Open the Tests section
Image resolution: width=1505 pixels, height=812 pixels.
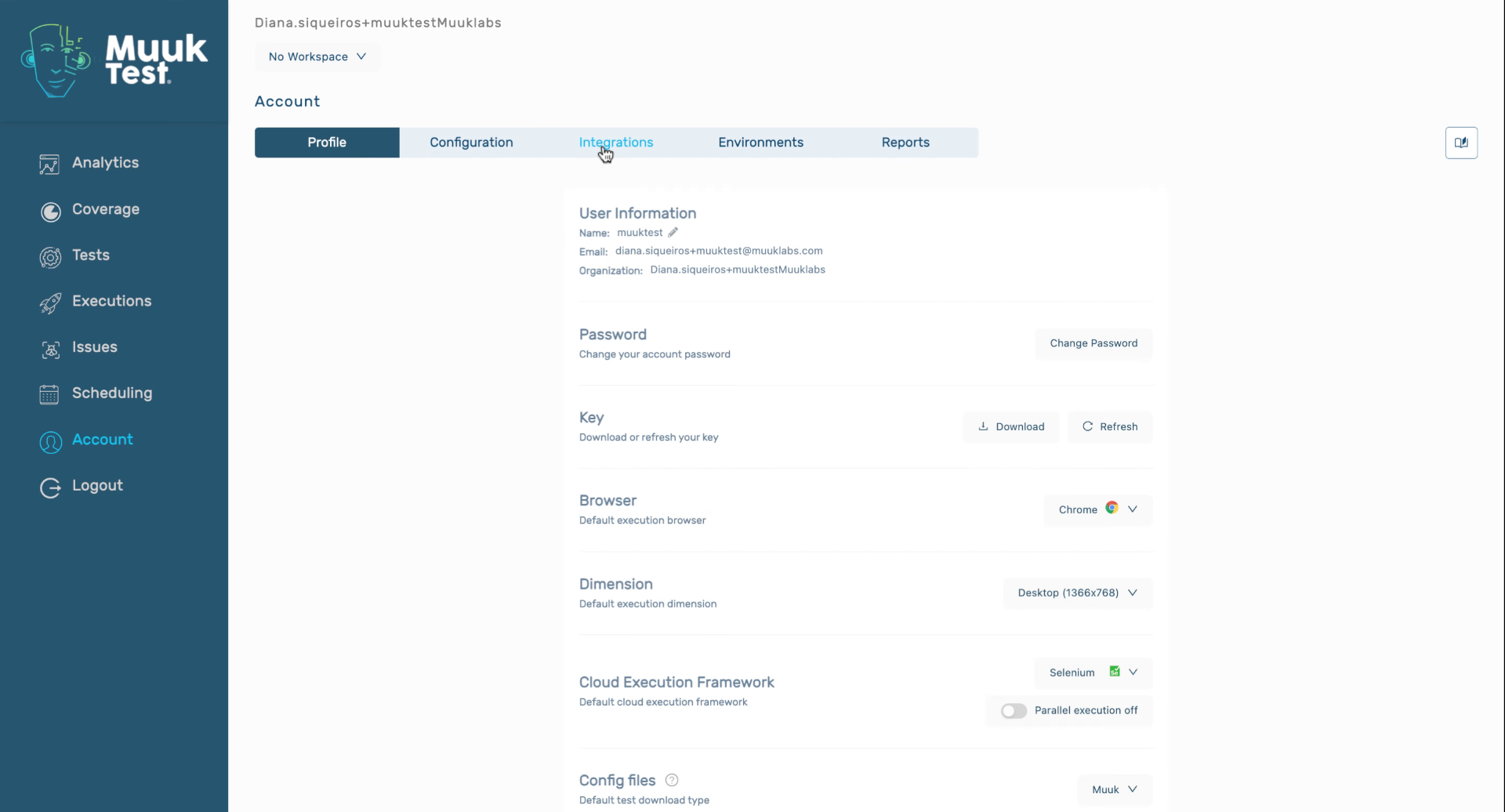click(90, 255)
